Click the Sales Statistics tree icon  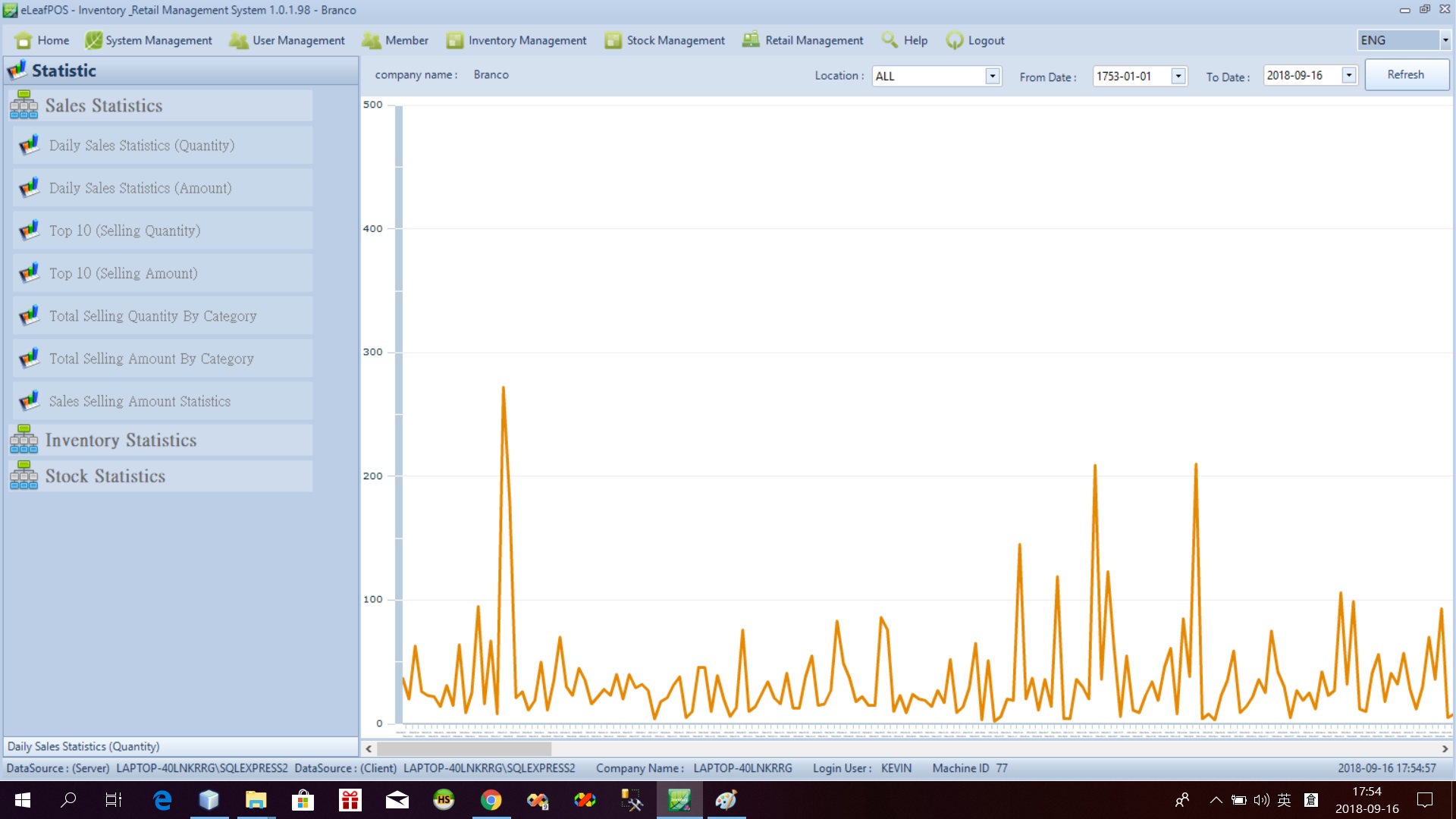click(x=24, y=105)
